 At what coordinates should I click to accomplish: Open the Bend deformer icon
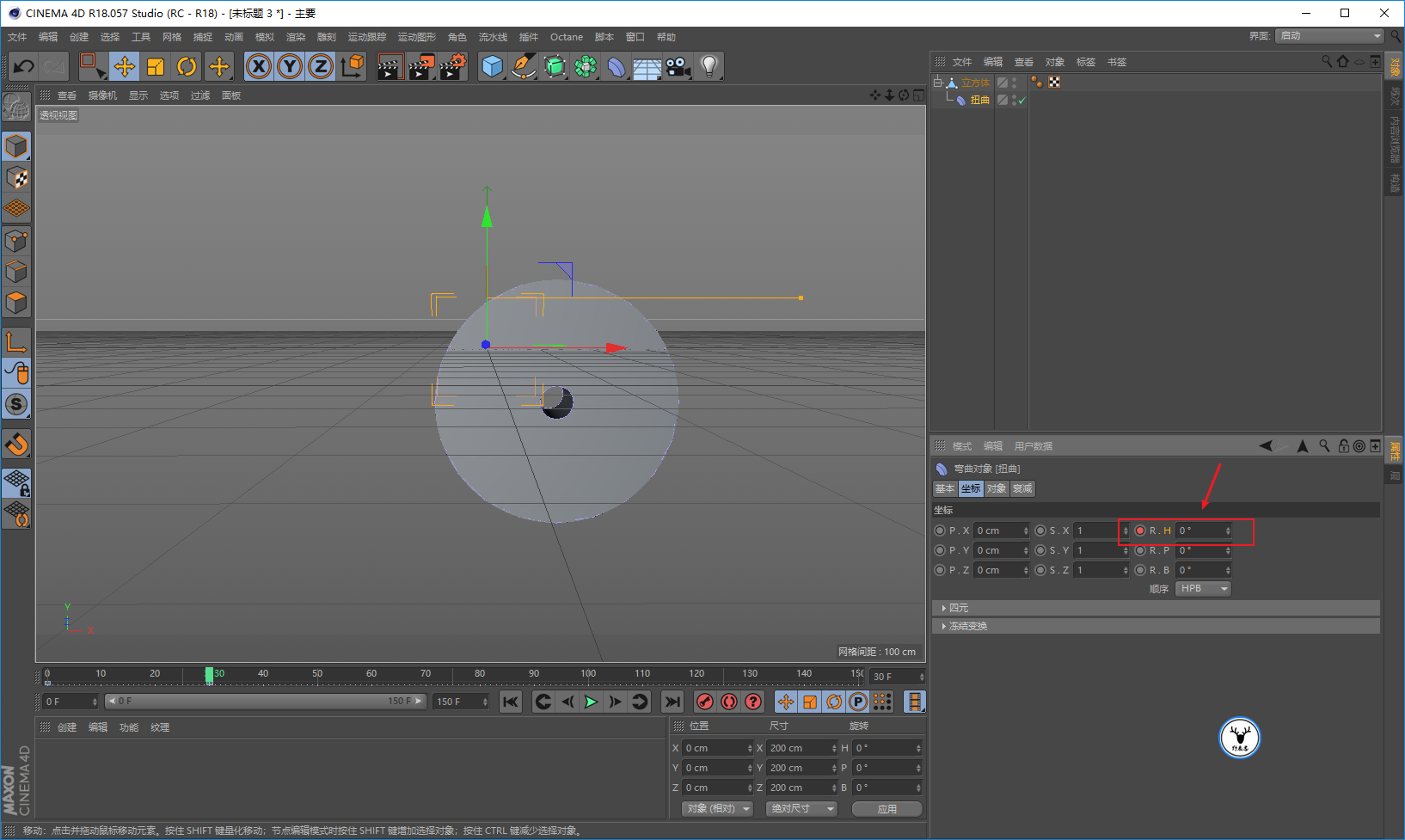[x=617, y=66]
